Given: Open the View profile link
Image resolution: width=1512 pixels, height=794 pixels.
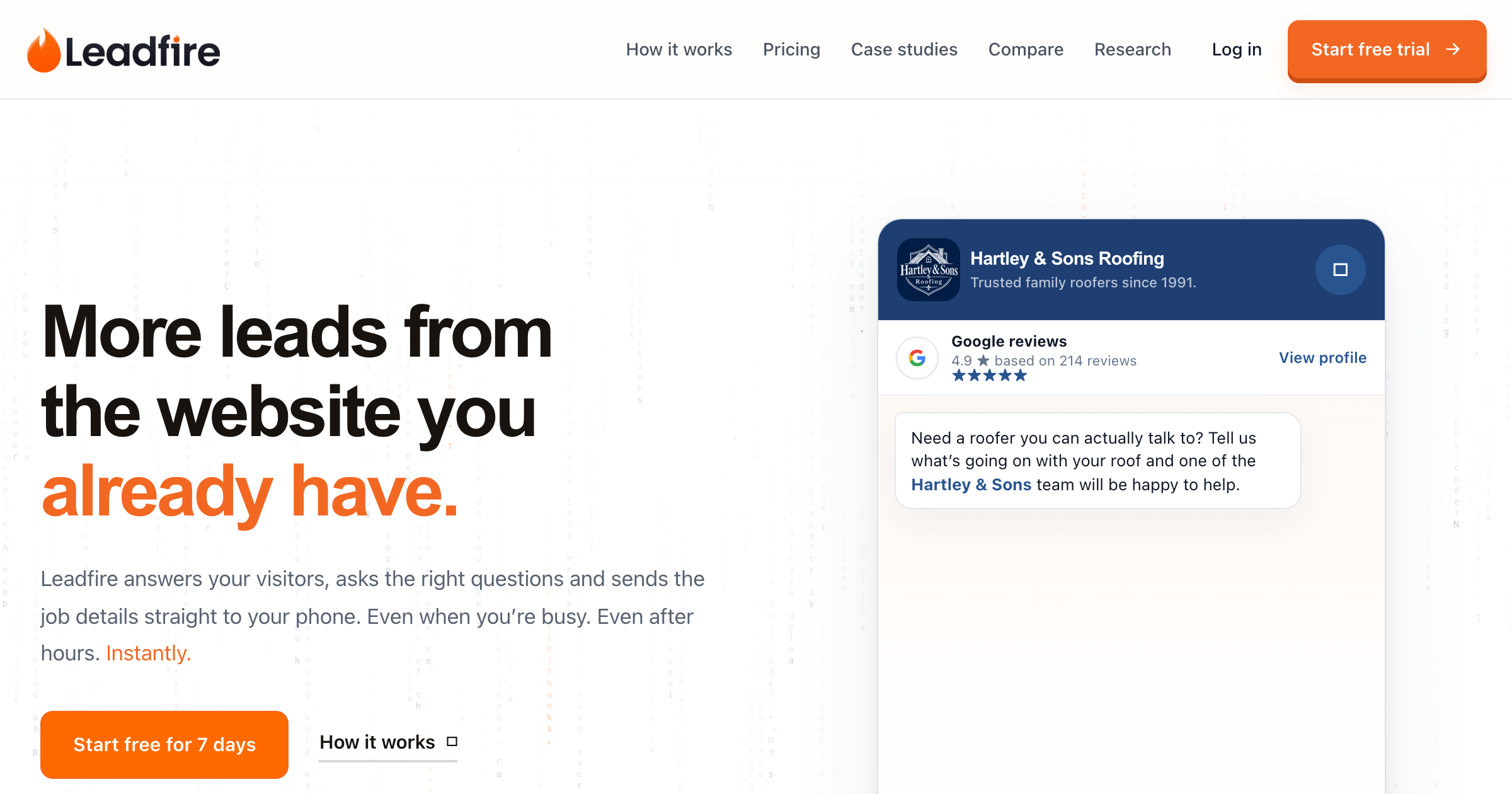Looking at the screenshot, I should point(1322,358).
